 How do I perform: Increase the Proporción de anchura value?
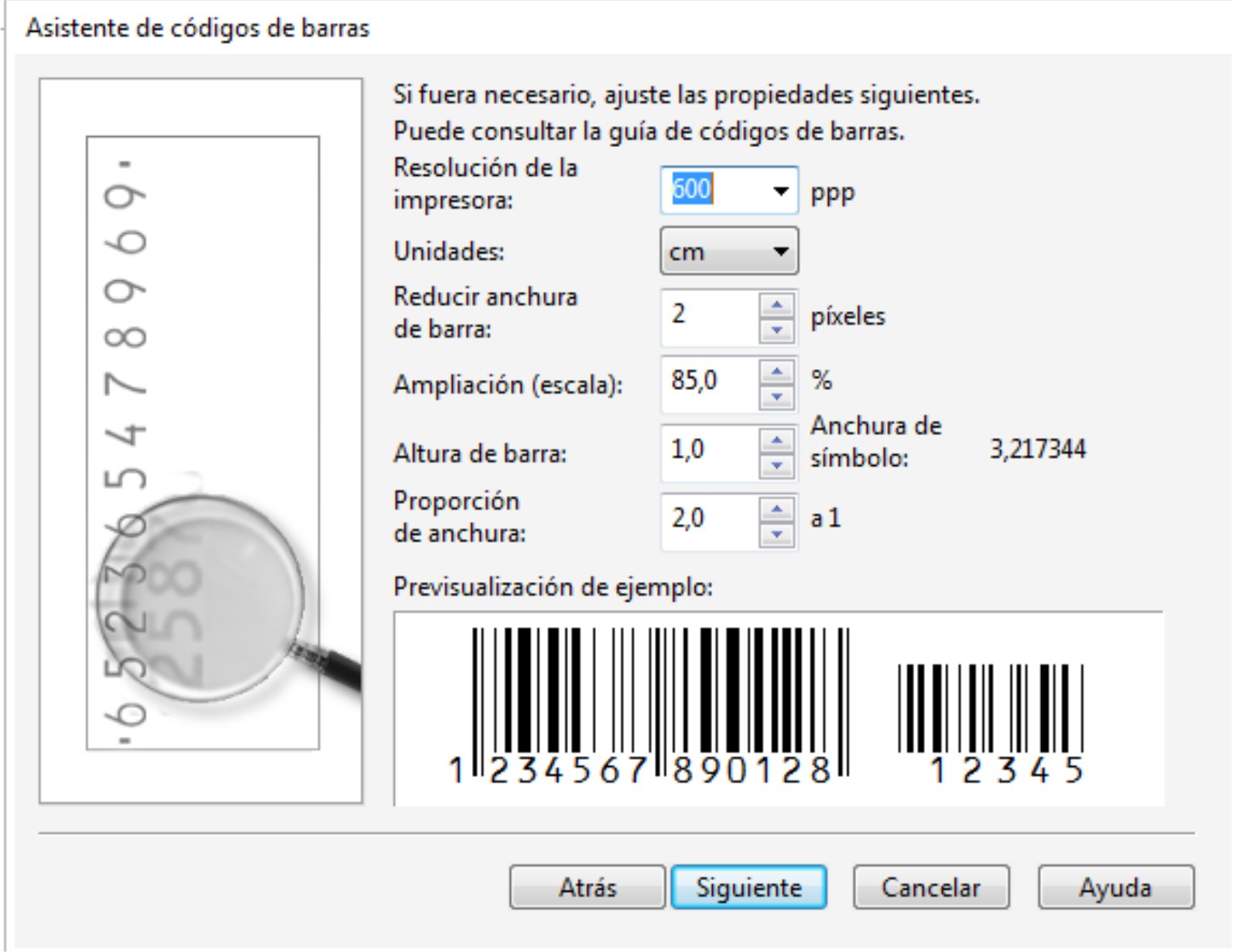tap(777, 510)
